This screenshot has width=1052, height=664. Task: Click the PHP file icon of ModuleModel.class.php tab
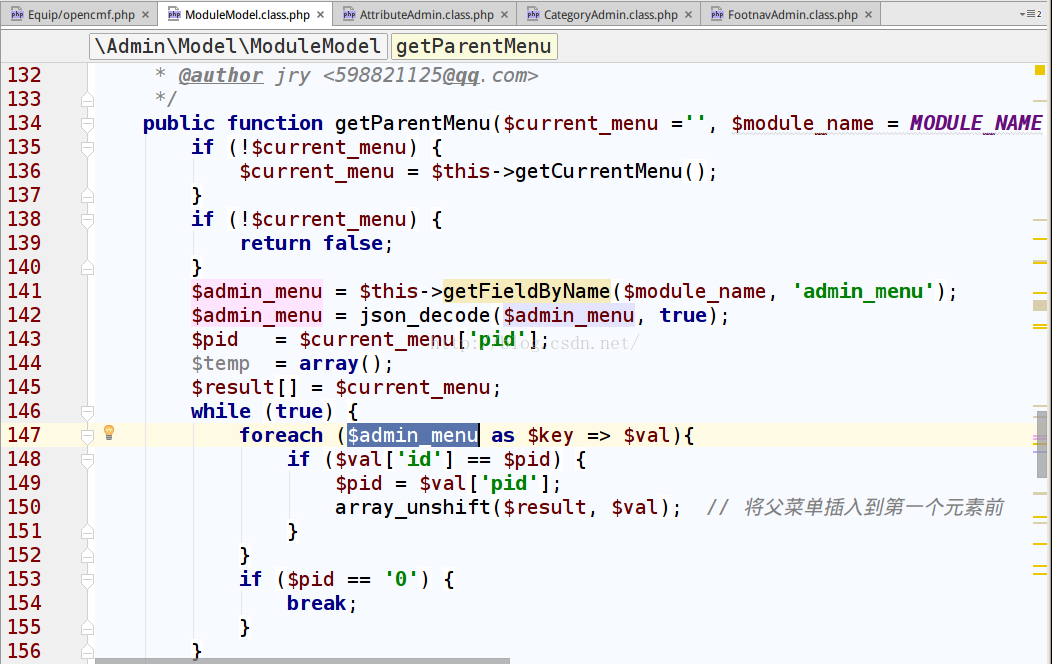tap(174, 14)
